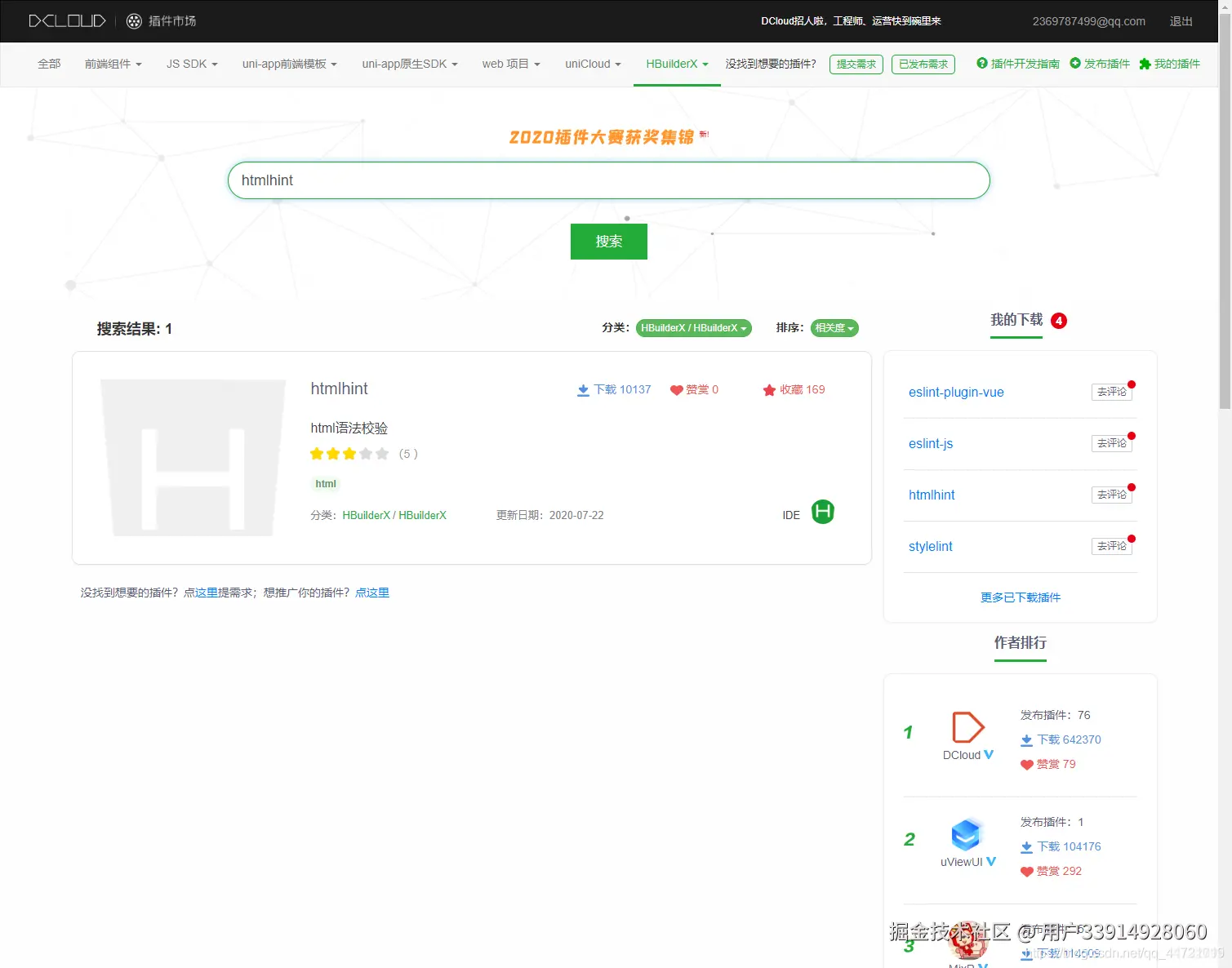Open 插件开发指南 via its help icon

[x=981, y=63]
